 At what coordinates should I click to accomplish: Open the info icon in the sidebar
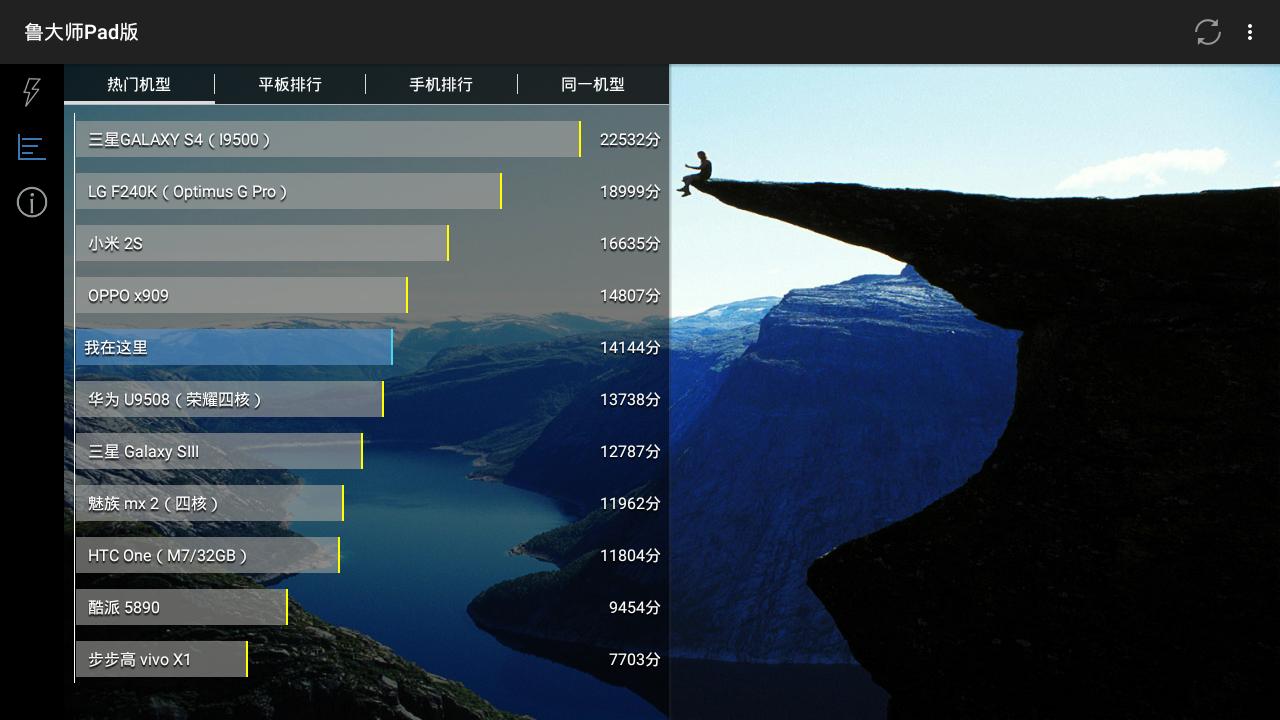coord(32,203)
